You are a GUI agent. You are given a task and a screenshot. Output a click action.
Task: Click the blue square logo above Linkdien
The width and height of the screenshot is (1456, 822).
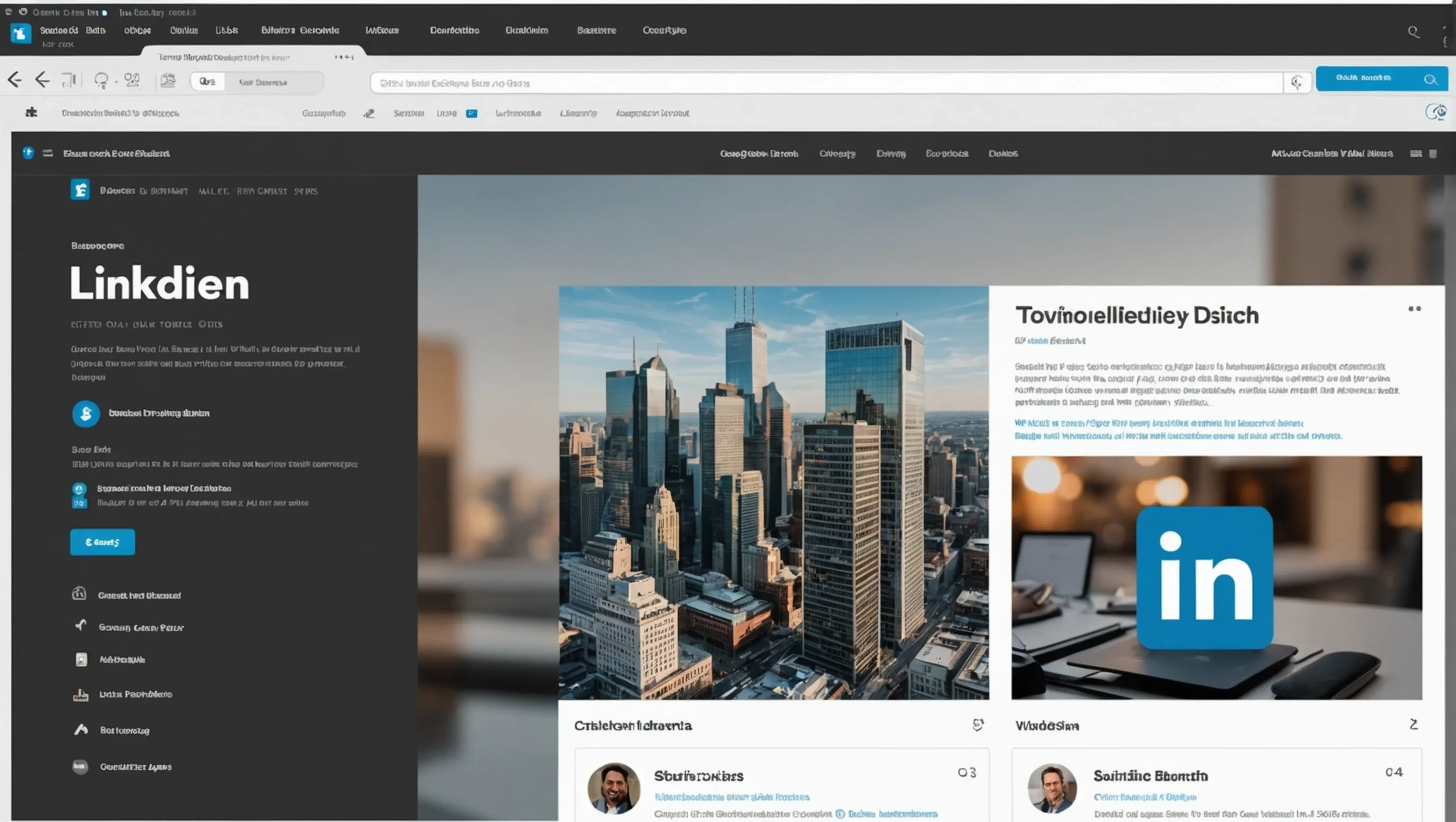80,190
